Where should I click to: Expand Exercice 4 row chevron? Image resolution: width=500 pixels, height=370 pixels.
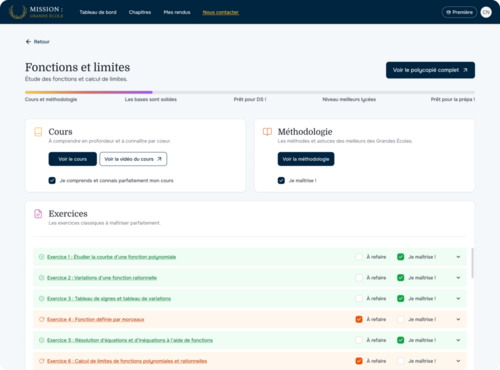458,319
